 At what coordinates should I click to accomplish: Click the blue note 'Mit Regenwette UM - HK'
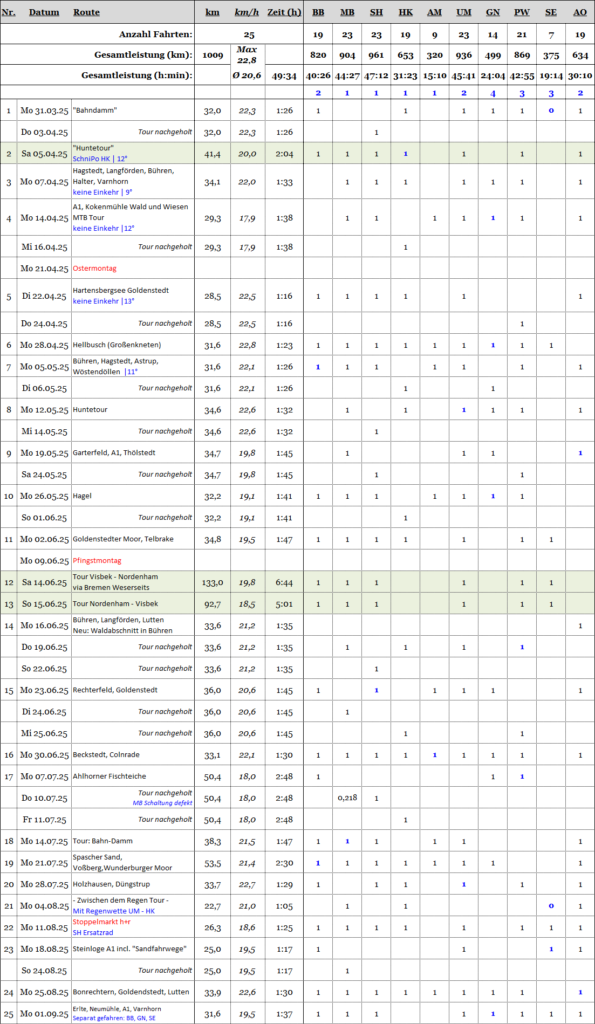[x=114, y=910]
